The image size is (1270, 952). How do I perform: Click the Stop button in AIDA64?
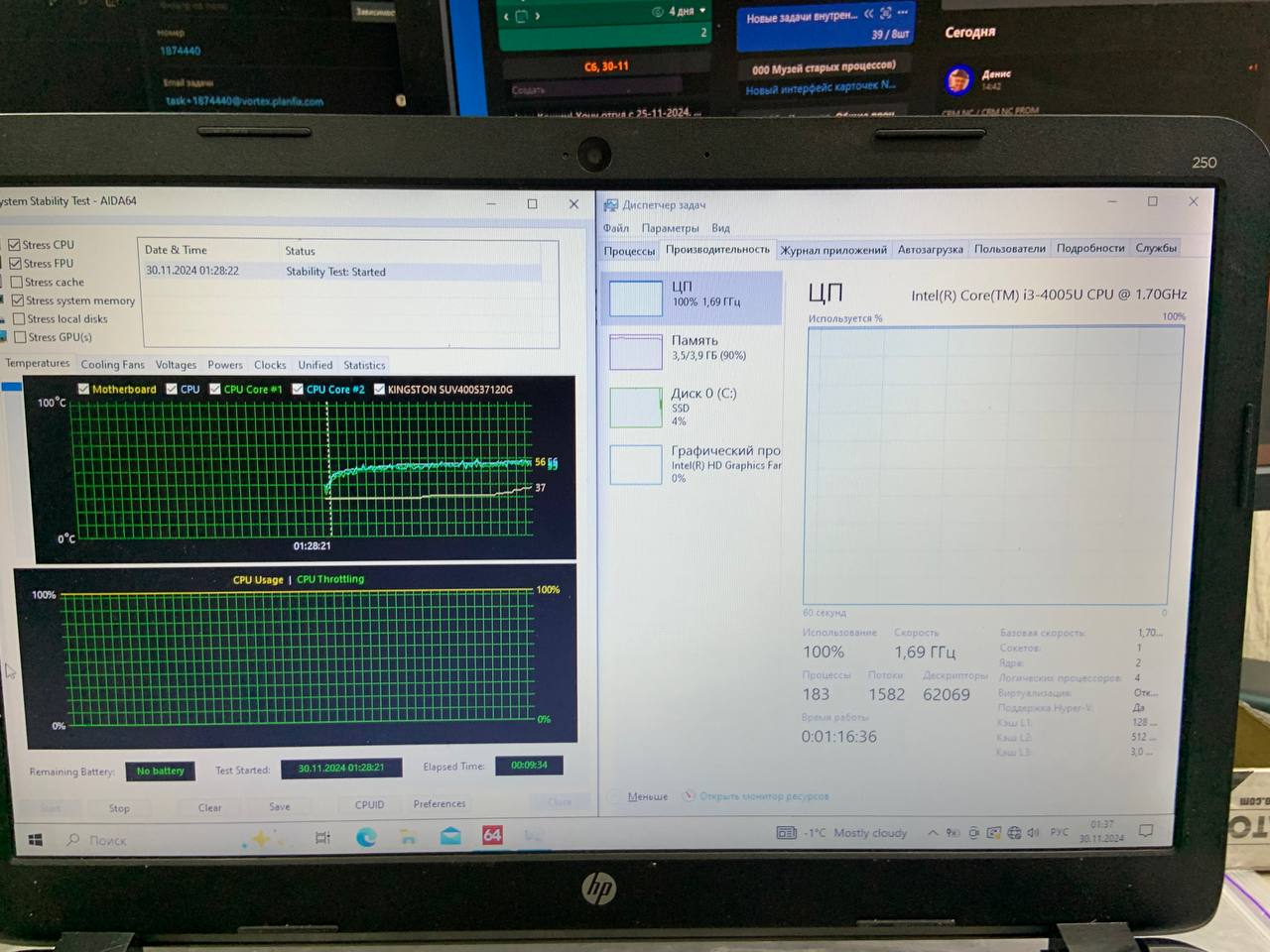119,808
